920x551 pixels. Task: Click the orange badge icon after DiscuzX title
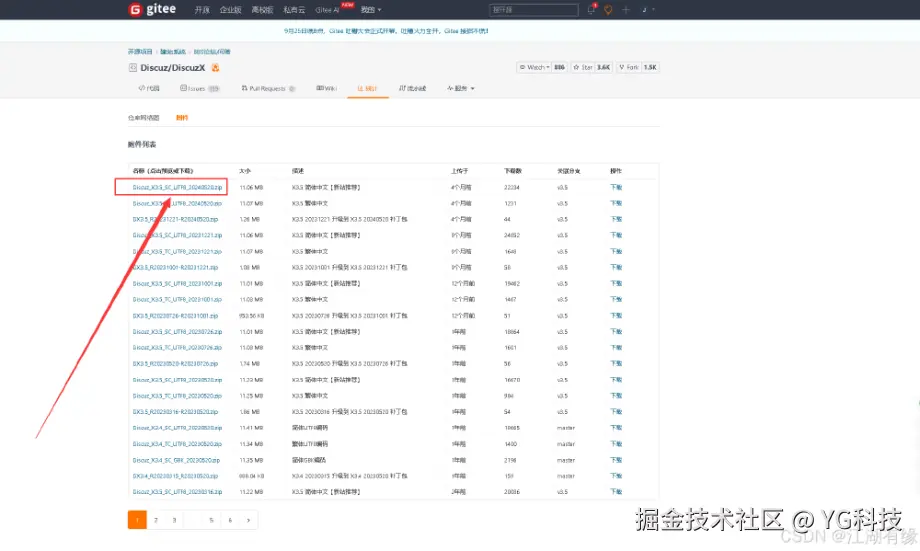(215, 68)
